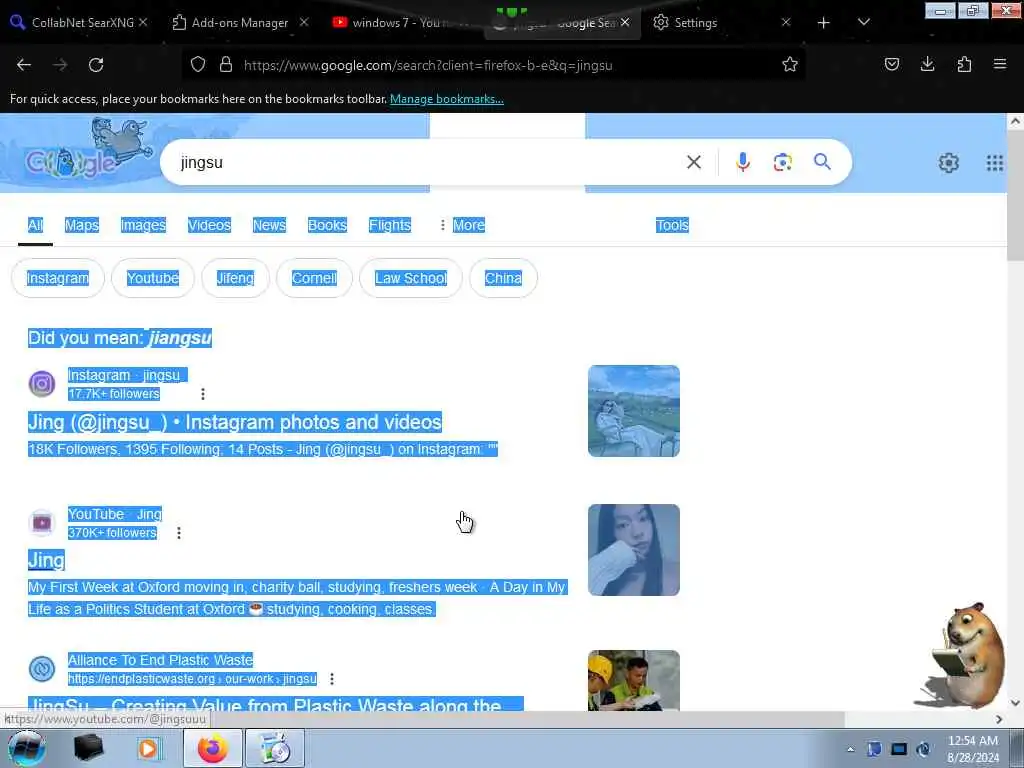Filter results with the Instagram chip

[58, 278]
